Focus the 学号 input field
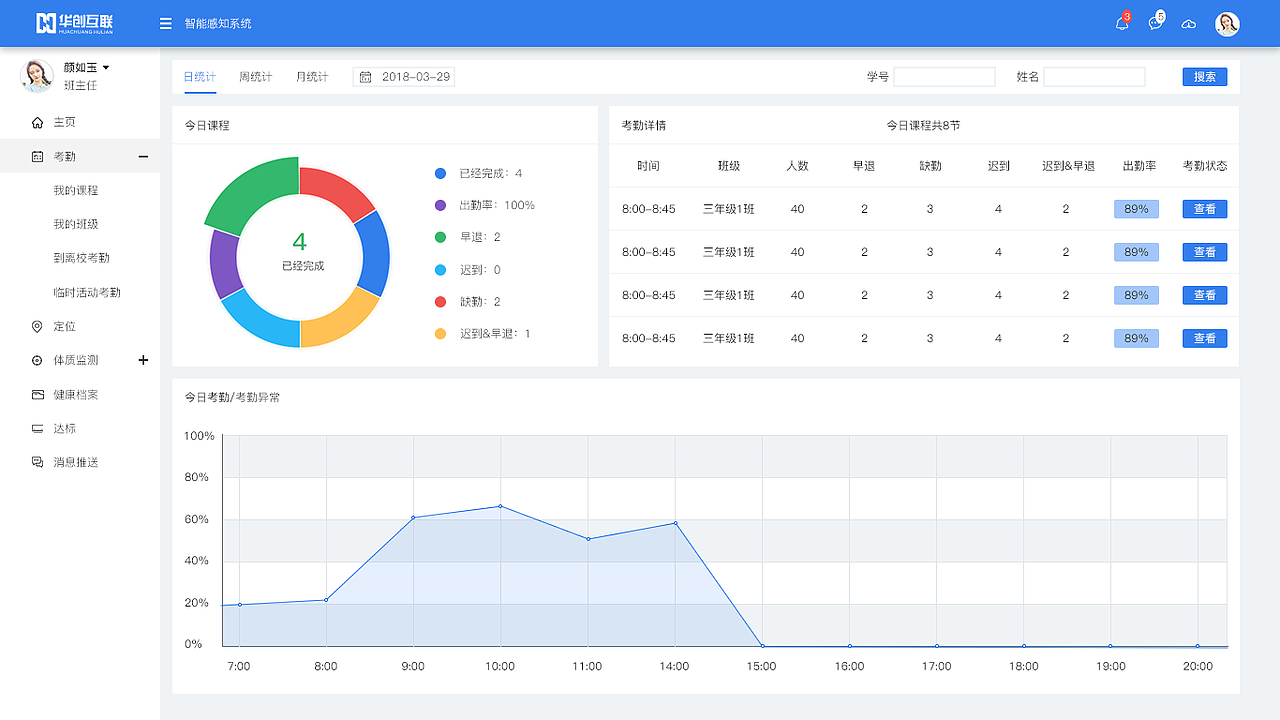Viewport: 1280px width, 720px height. pyautogui.click(x=945, y=77)
